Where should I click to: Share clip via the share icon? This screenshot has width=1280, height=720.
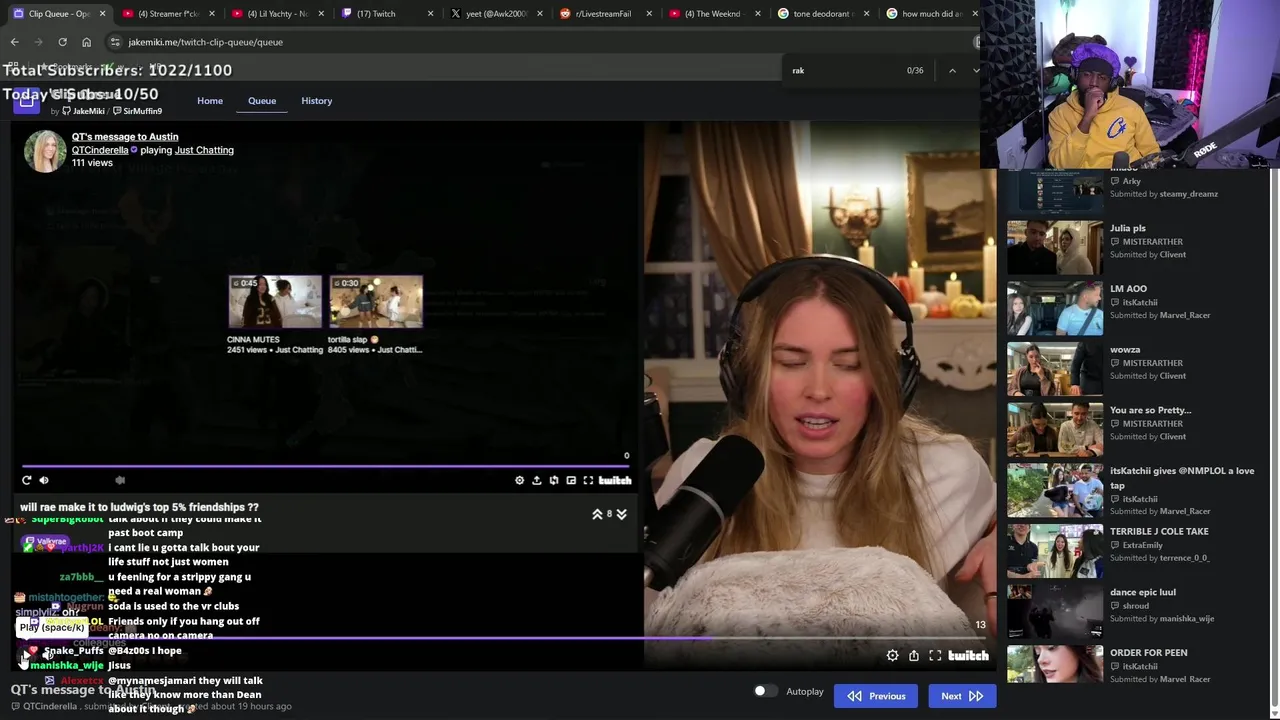[536, 481]
